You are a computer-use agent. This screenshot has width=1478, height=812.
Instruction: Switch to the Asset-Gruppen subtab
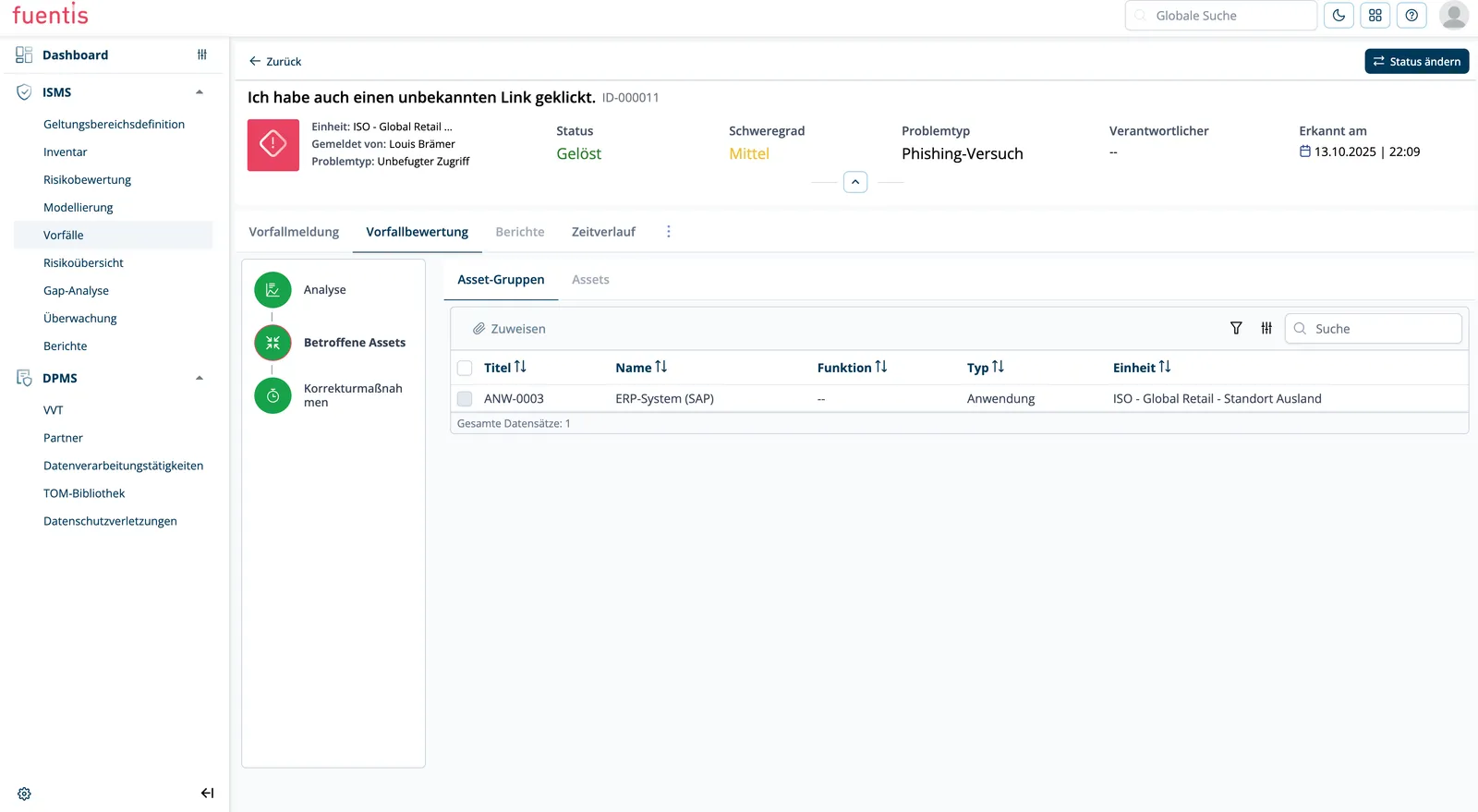coord(501,280)
